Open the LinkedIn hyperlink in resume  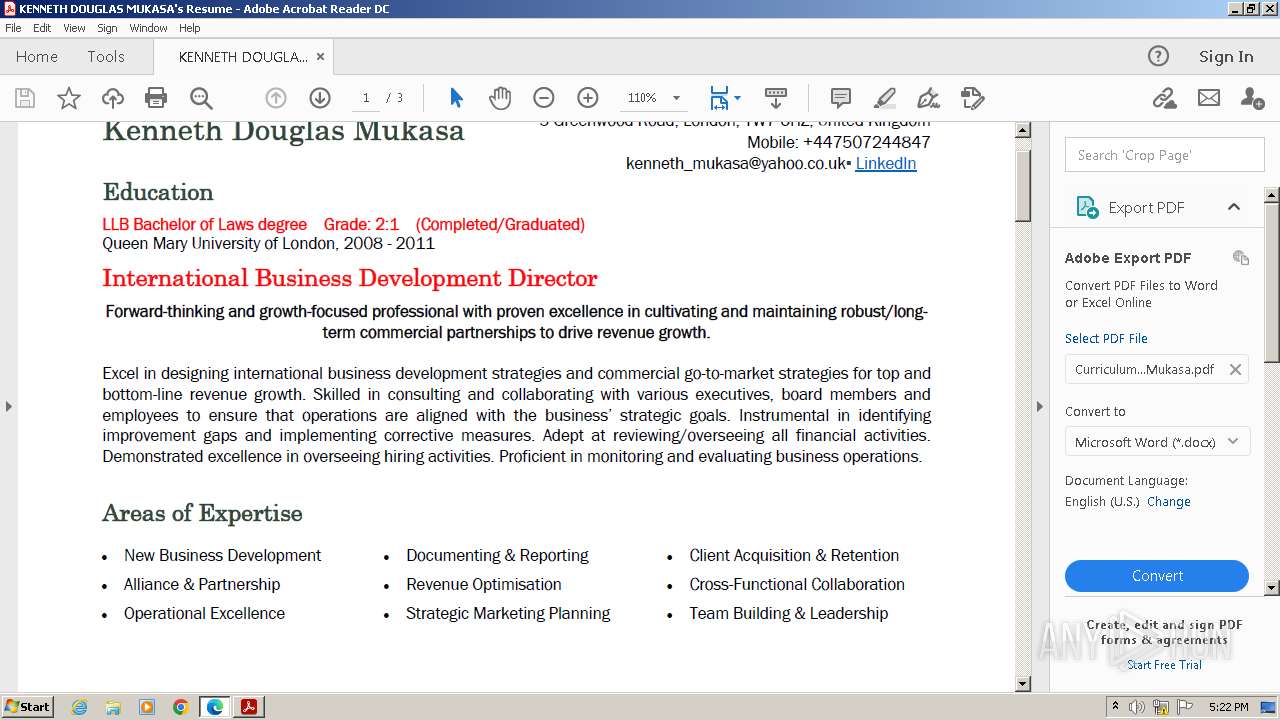[x=886, y=163]
